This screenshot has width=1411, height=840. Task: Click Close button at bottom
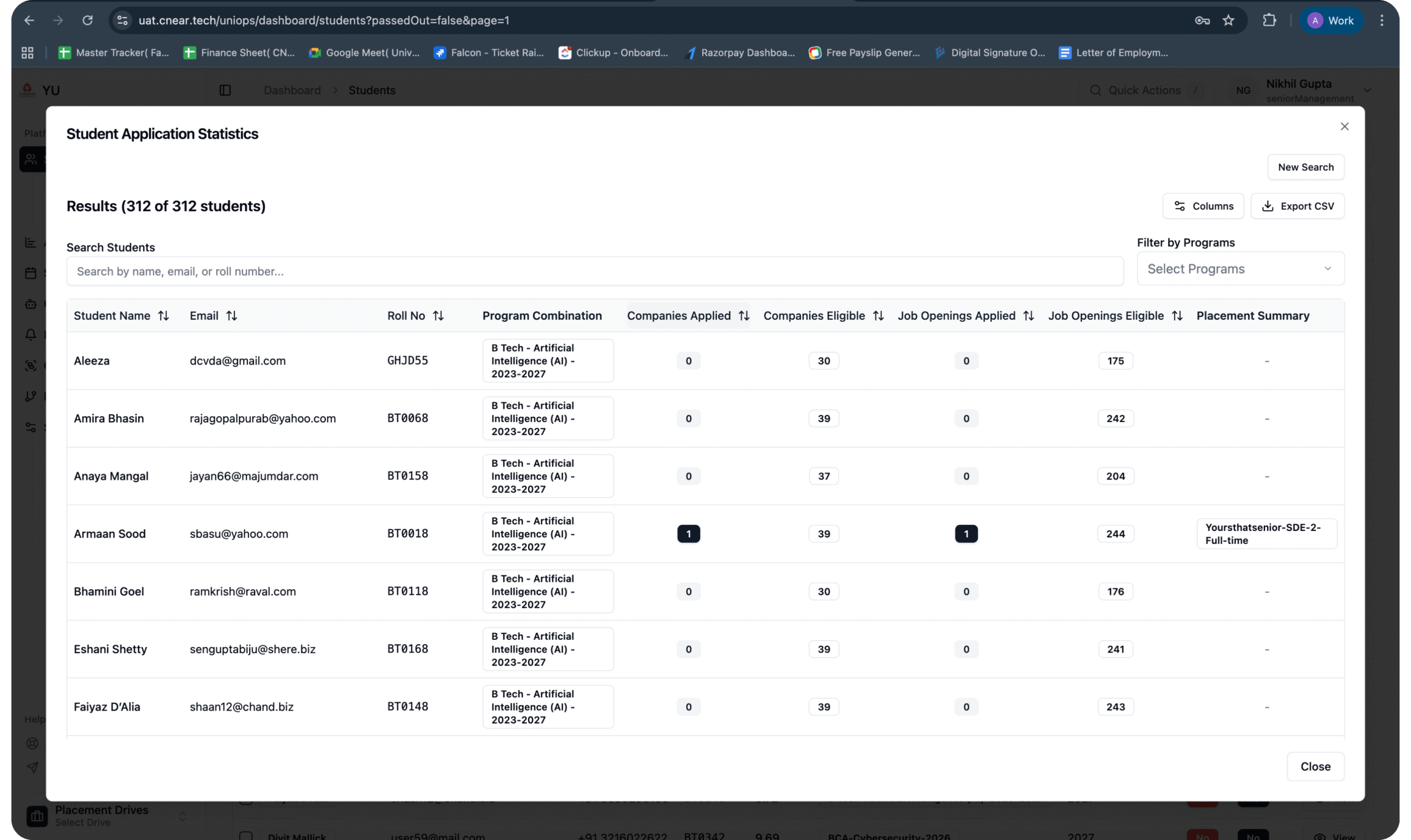pyautogui.click(x=1315, y=766)
